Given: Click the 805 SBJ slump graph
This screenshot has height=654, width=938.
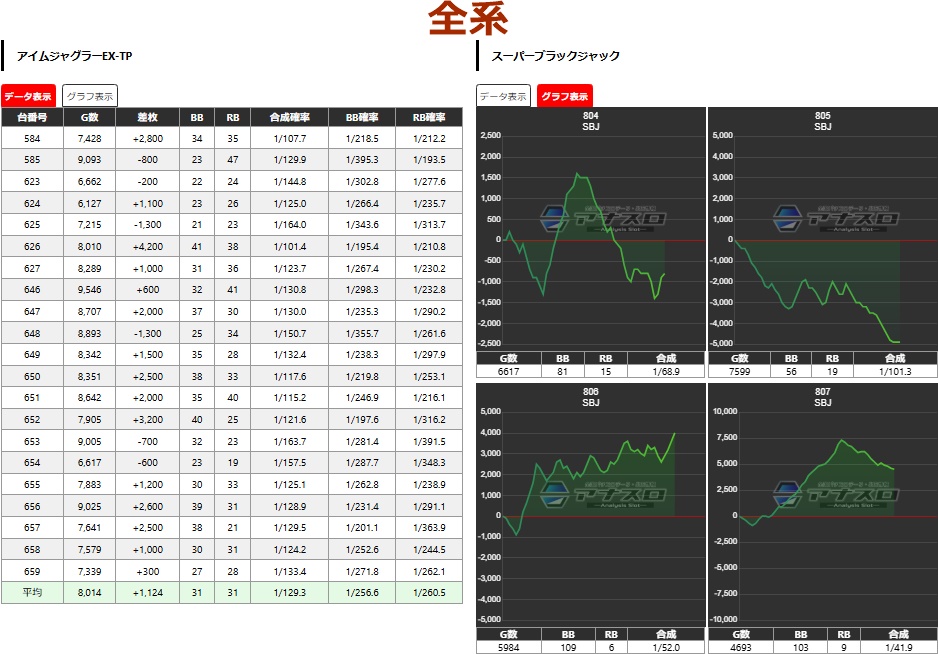Looking at the screenshot, I should 823,229.
